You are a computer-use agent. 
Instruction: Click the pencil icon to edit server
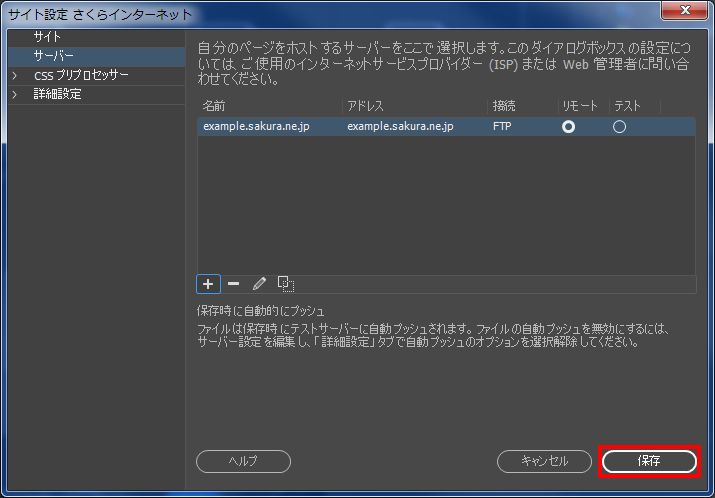259,284
